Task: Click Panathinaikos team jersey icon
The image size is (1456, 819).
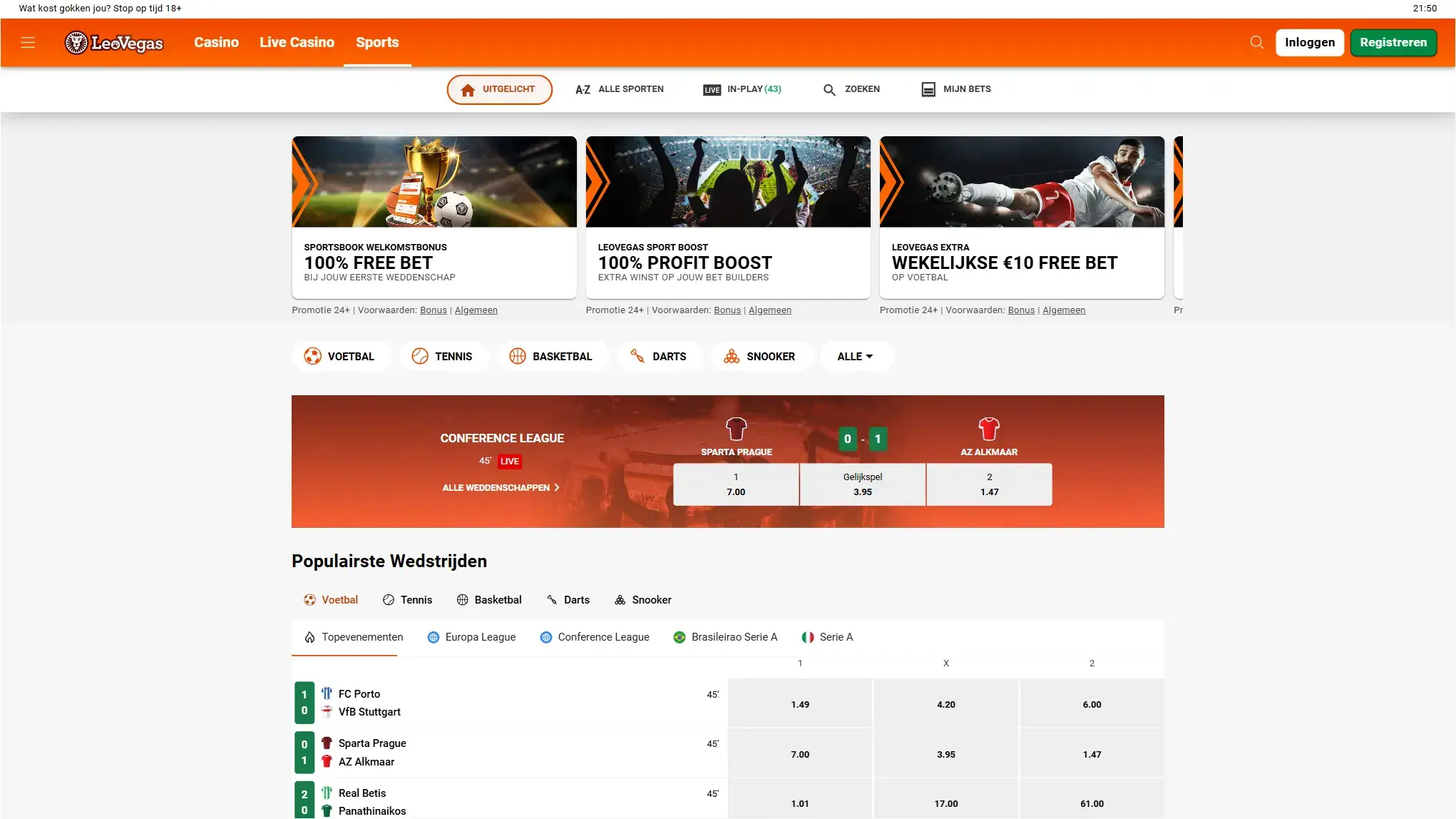Action: [327, 810]
